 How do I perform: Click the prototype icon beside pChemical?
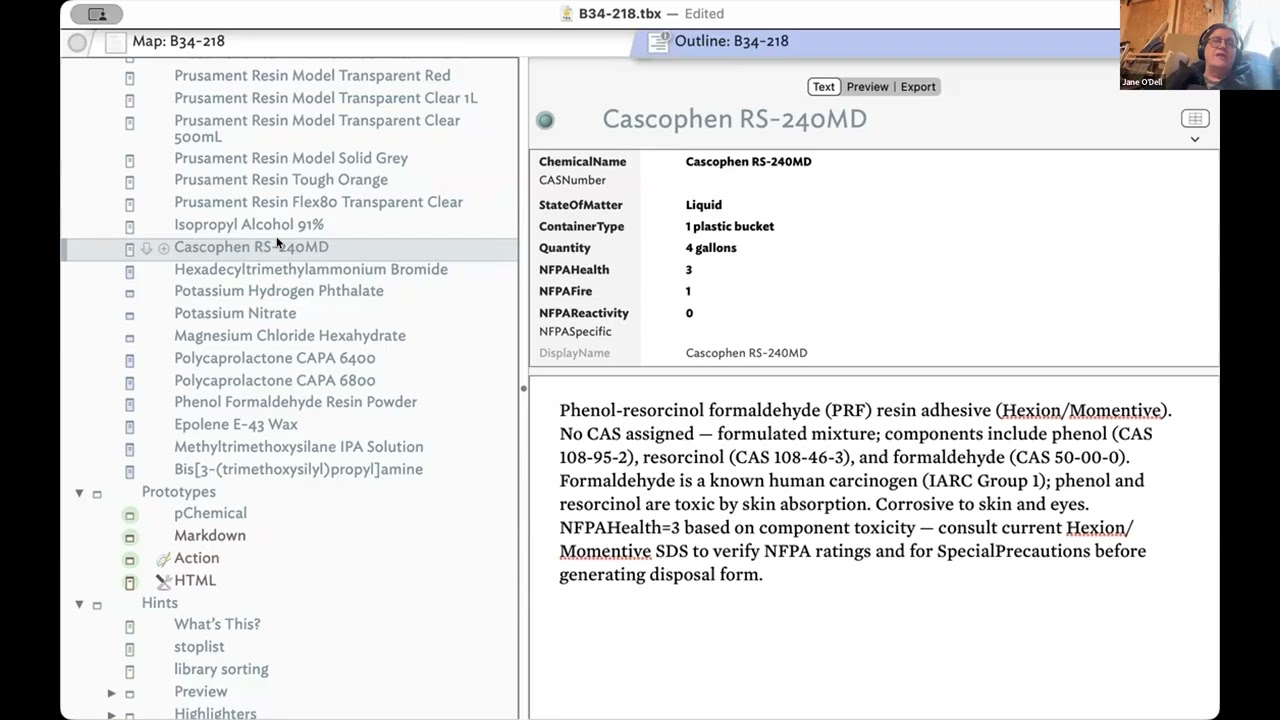tap(129, 514)
